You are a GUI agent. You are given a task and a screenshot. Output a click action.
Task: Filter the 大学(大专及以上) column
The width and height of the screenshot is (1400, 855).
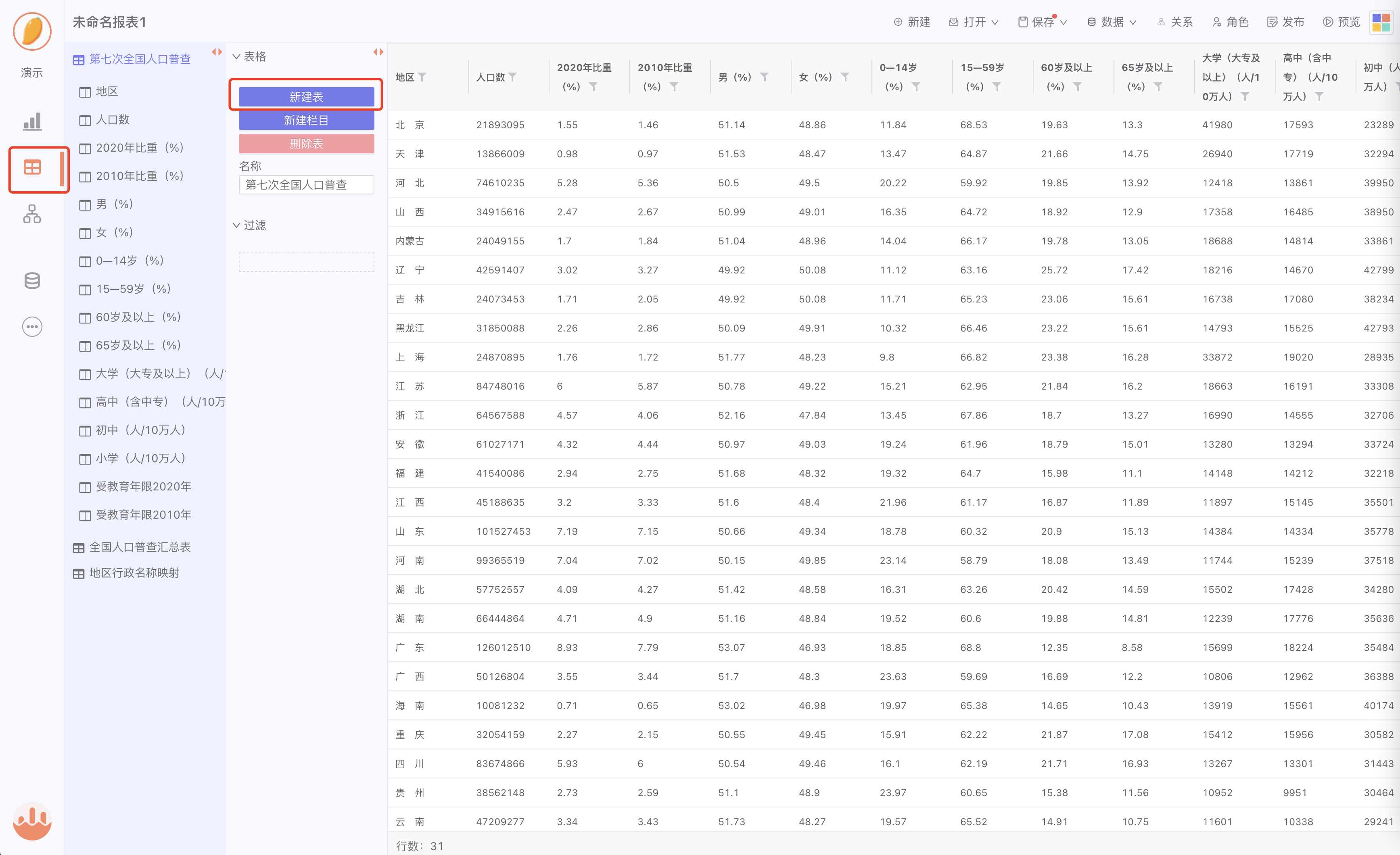point(1245,96)
